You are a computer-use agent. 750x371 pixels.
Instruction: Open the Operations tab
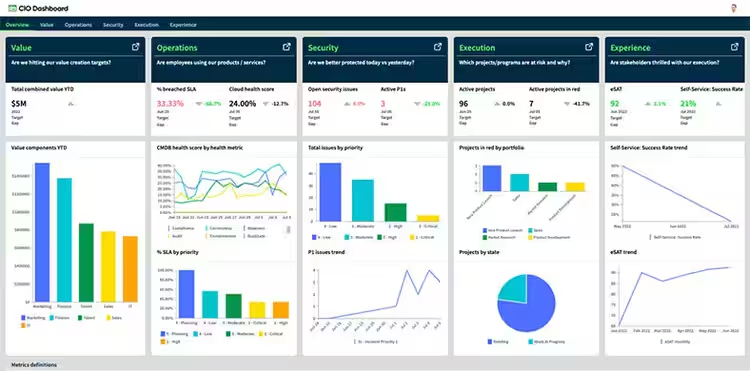[78, 25]
